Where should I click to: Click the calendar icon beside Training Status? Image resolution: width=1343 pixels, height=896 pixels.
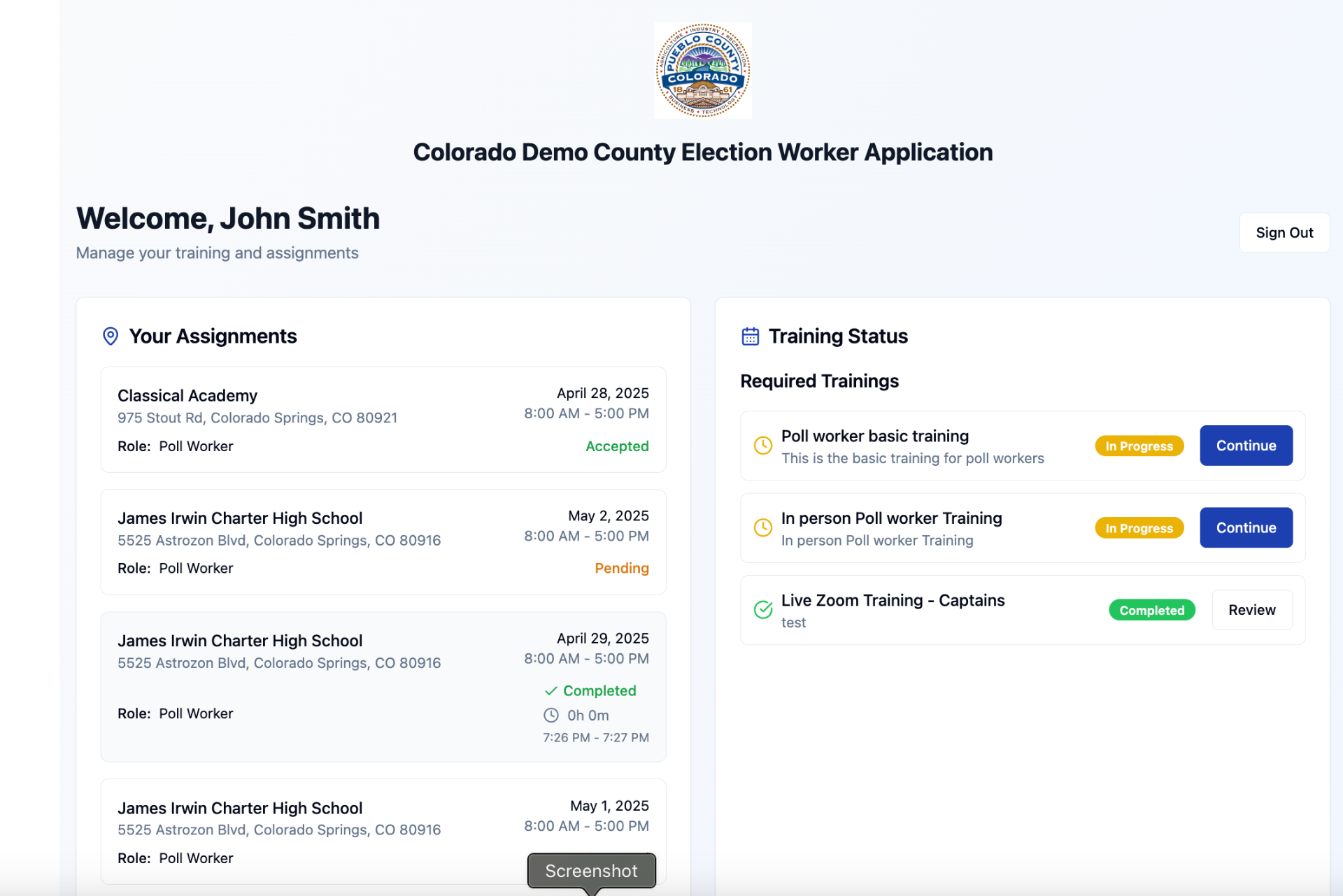click(x=750, y=336)
